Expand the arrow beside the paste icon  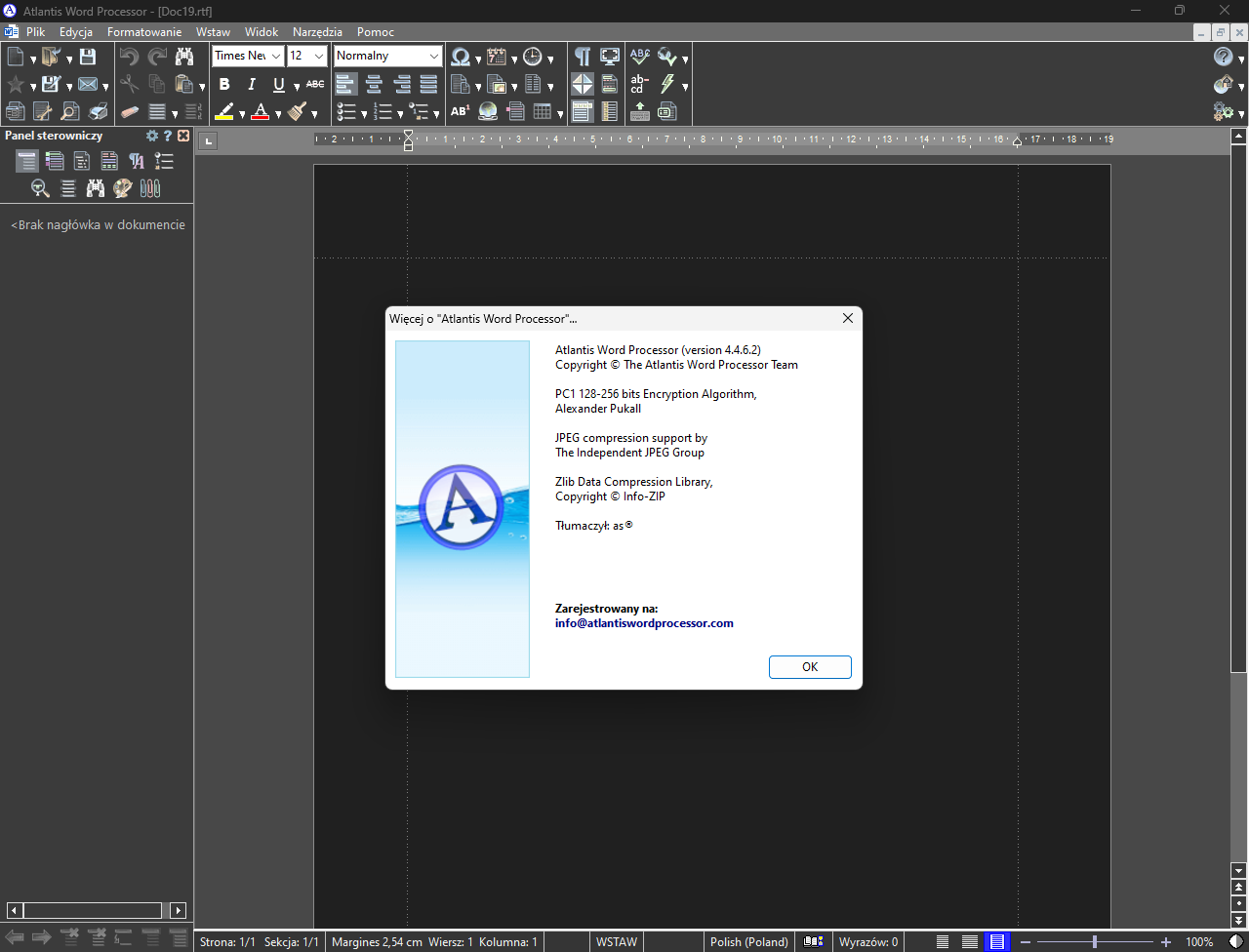tap(201, 87)
